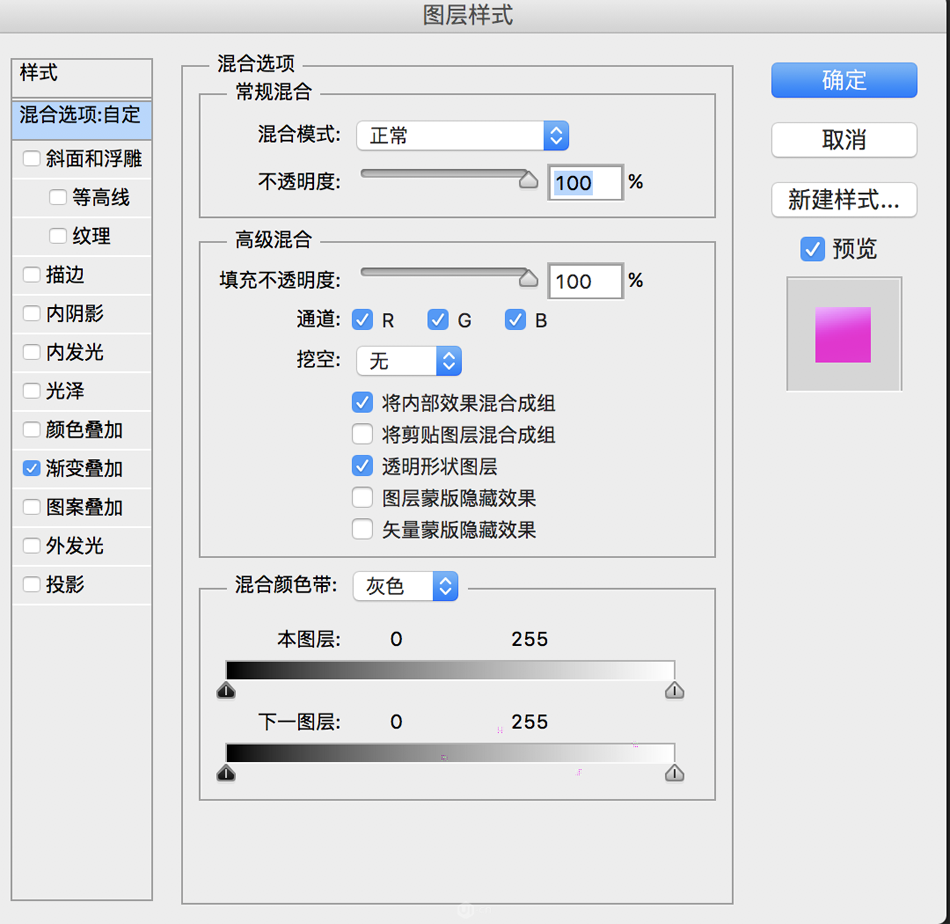Enable the 斜面和浮雕 checkbox
950x924 pixels.
32,159
